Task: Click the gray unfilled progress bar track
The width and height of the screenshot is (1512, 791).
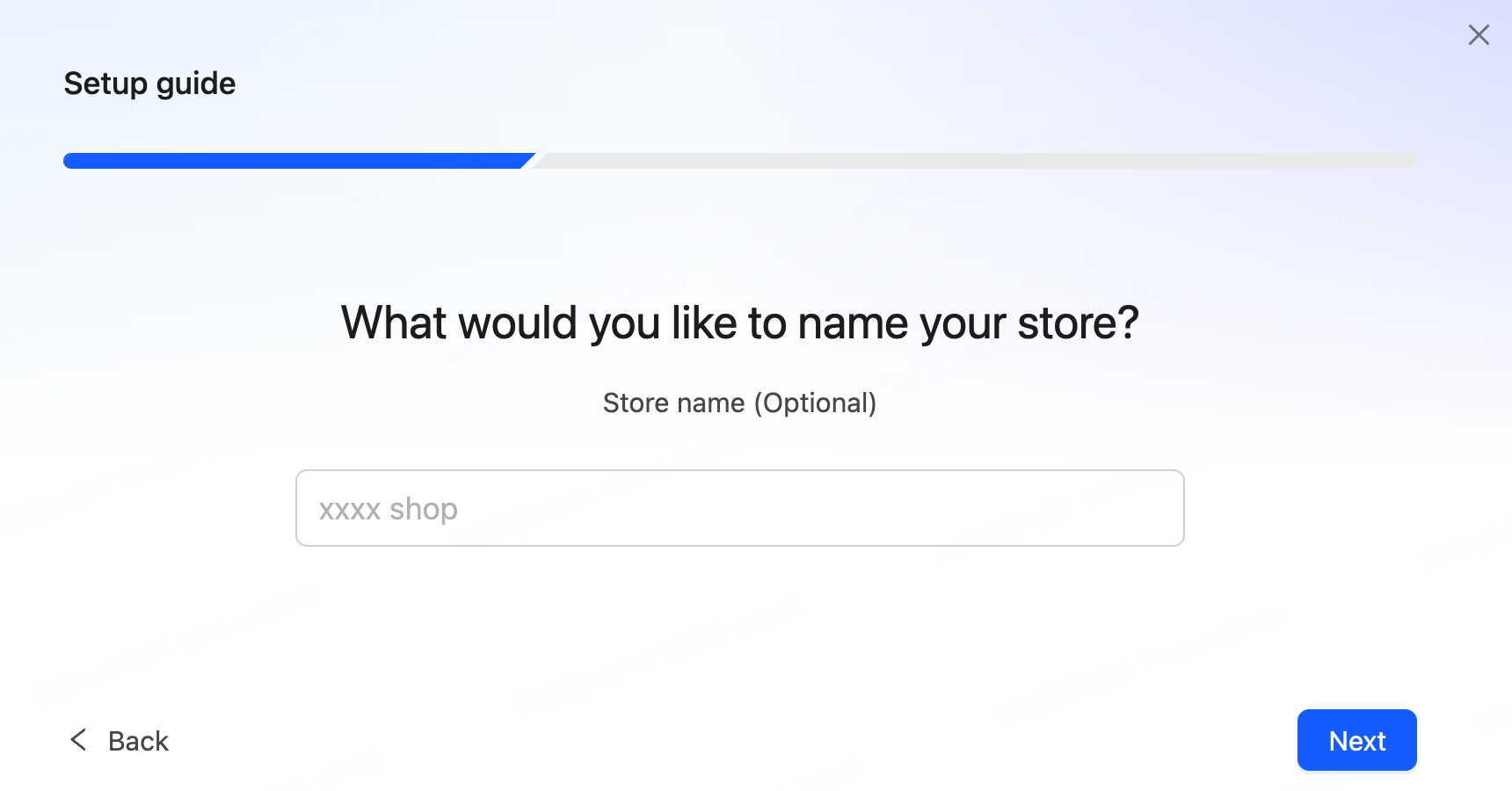Action: 976,161
